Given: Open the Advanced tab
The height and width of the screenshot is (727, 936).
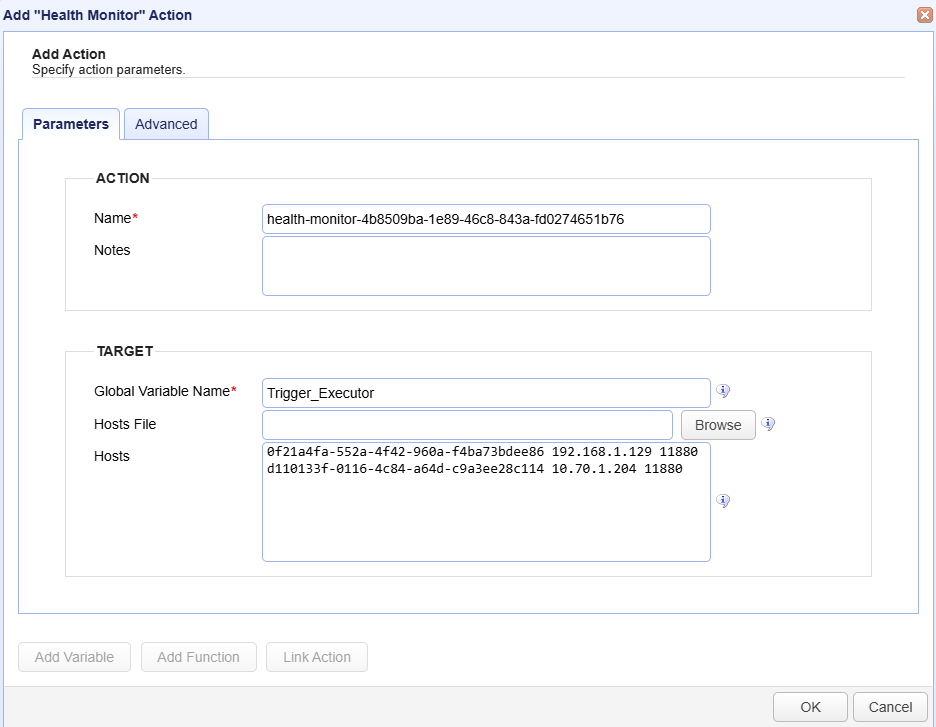Looking at the screenshot, I should [166, 124].
